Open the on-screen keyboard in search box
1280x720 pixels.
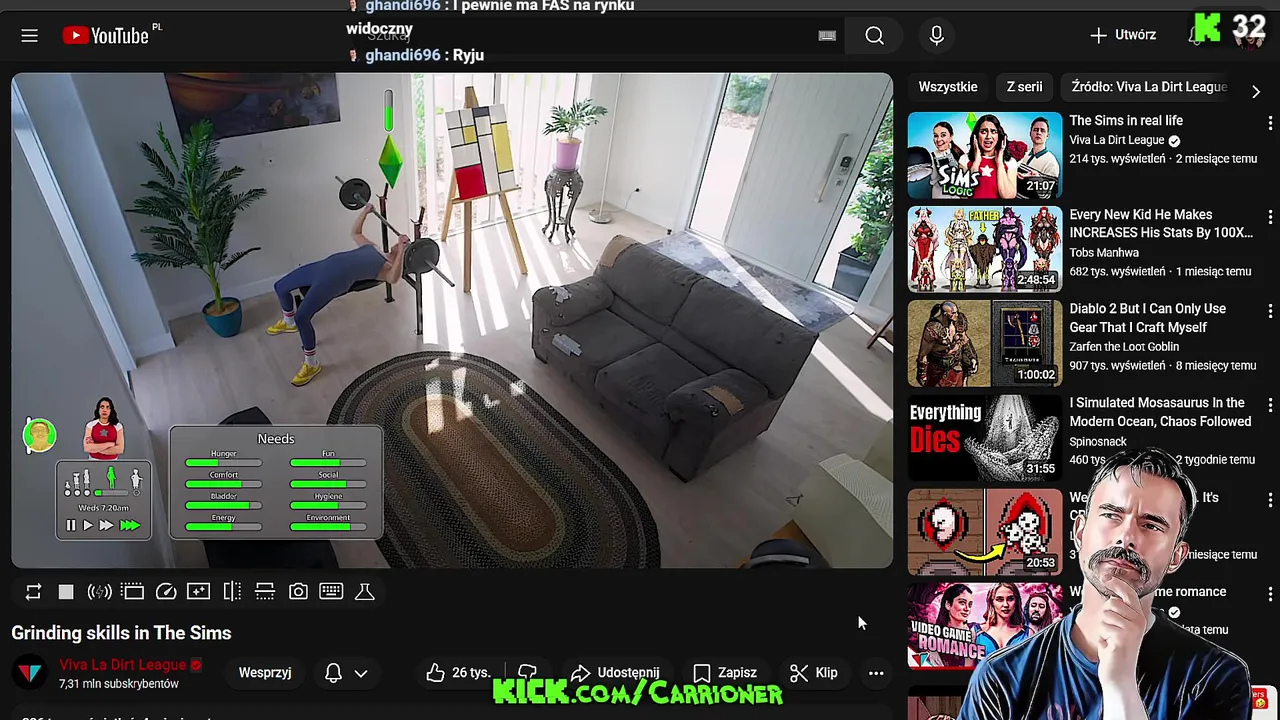click(x=827, y=36)
